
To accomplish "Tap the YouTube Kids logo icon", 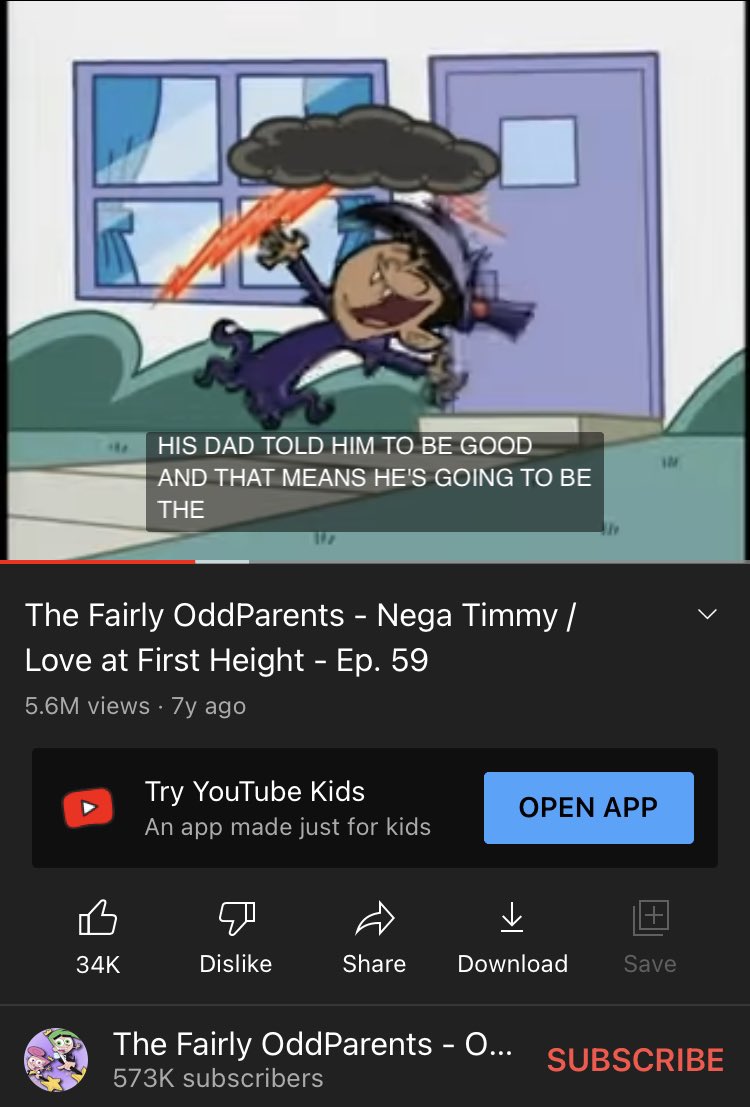I will coord(88,808).
